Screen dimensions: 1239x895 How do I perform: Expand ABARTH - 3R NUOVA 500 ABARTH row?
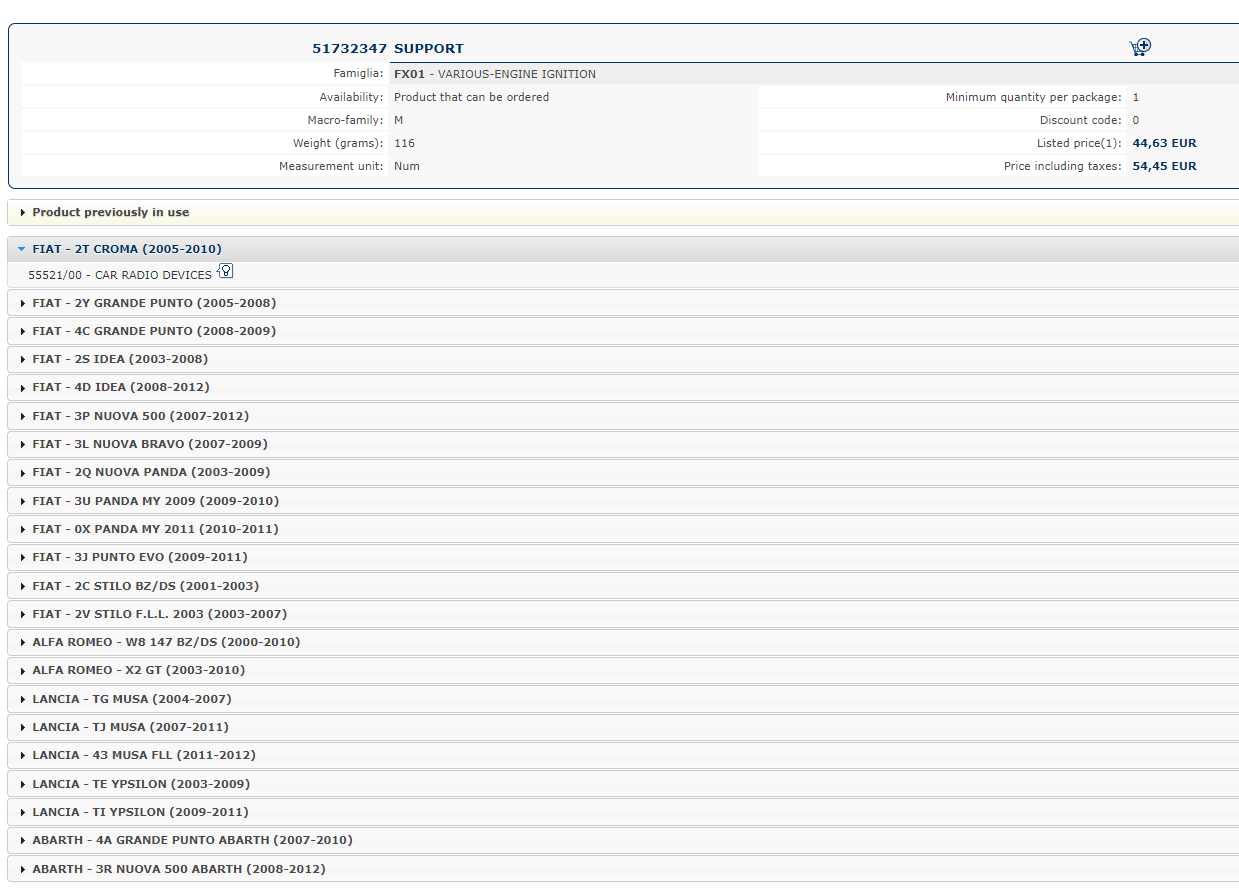coord(623,869)
